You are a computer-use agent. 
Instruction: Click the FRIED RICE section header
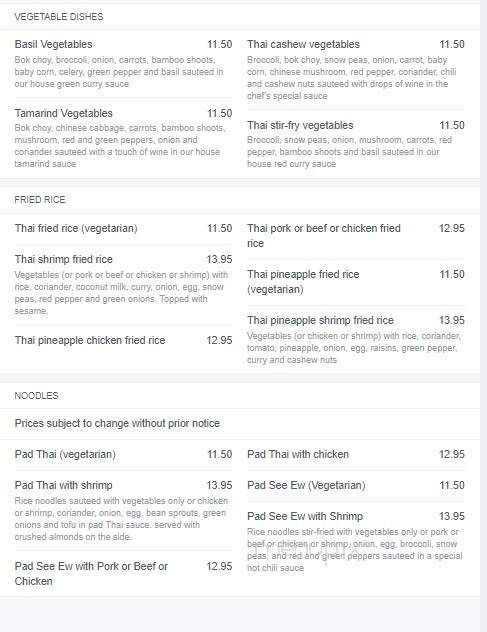coord(40,200)
